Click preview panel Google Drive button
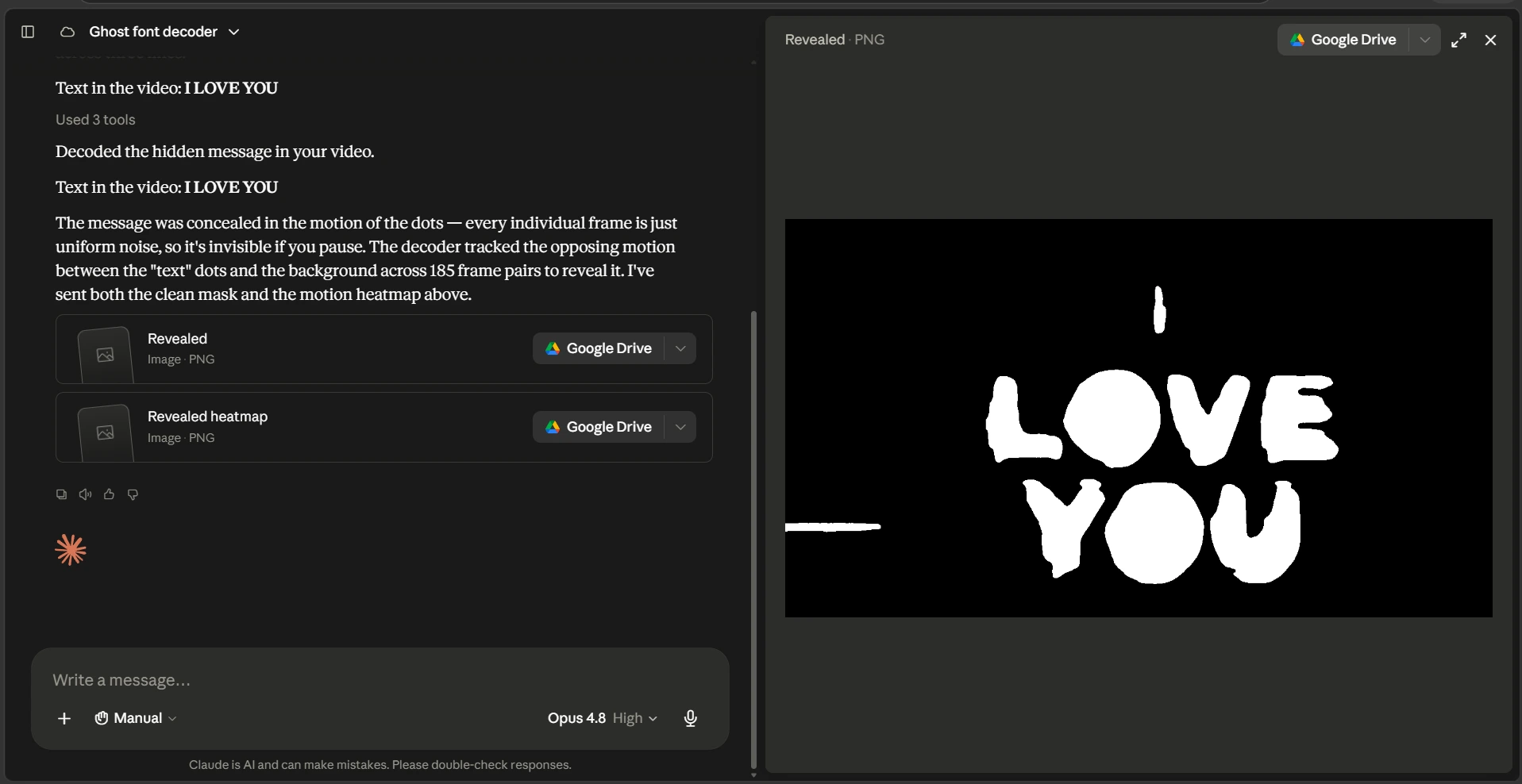The width and height of the screenshot is (1522, 784). click(x=1343, y=40)
